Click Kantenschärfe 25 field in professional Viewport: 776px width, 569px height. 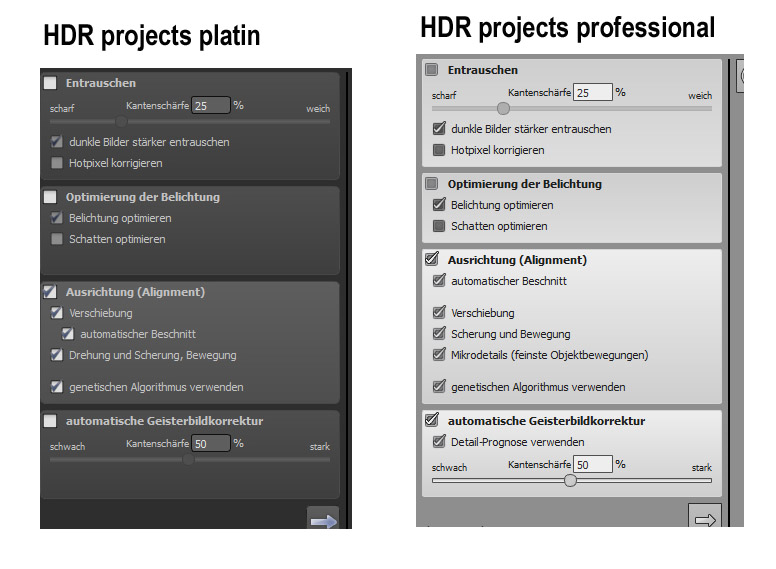tap(592, 93)
